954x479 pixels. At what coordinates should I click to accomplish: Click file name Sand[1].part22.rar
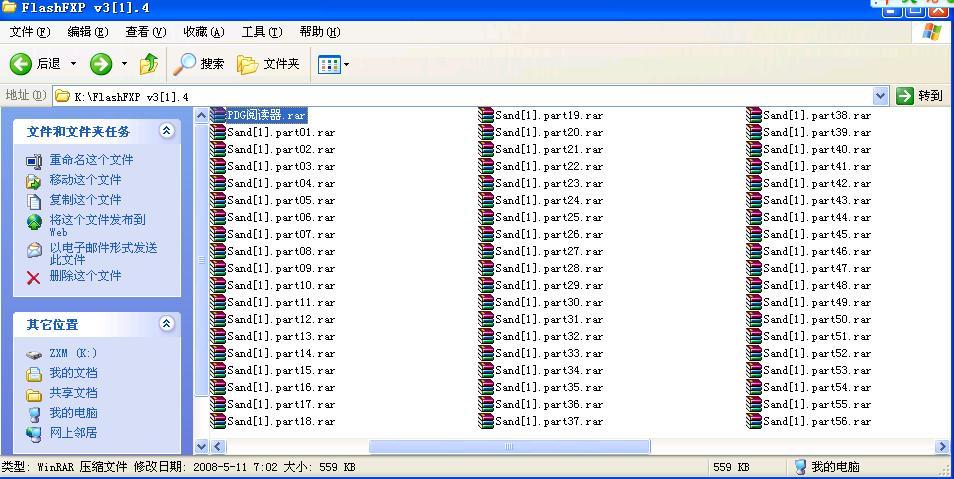[549, 167]
